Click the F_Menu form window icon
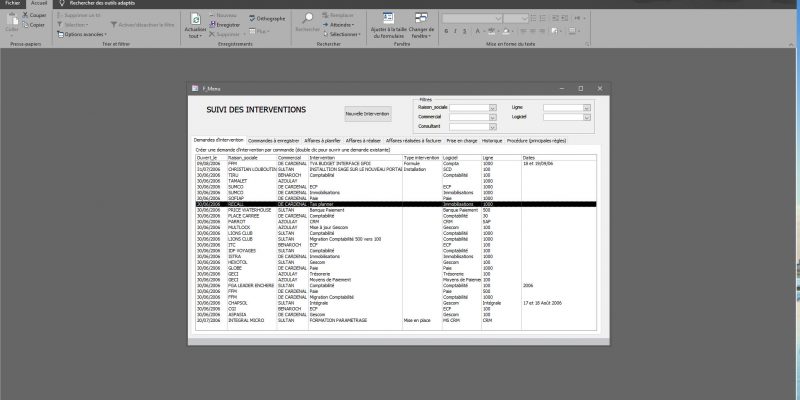 [195, 88]
